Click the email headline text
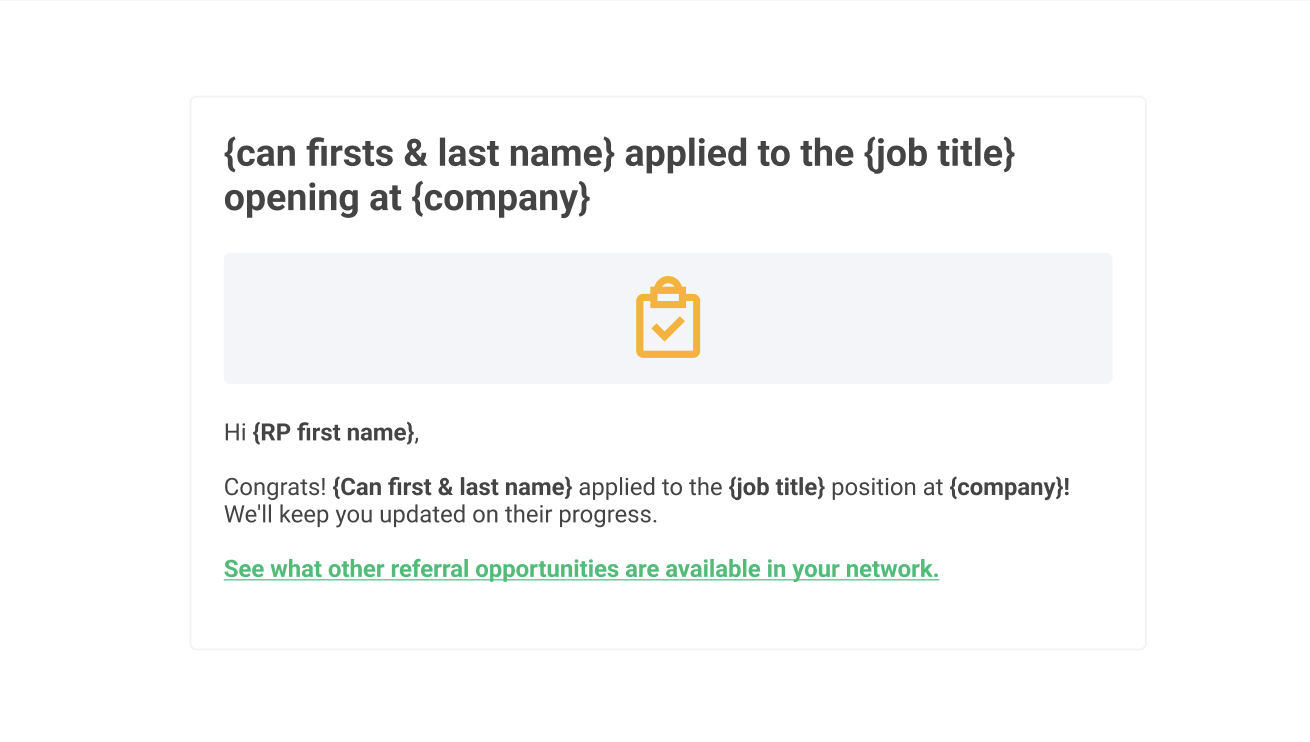 619,176
